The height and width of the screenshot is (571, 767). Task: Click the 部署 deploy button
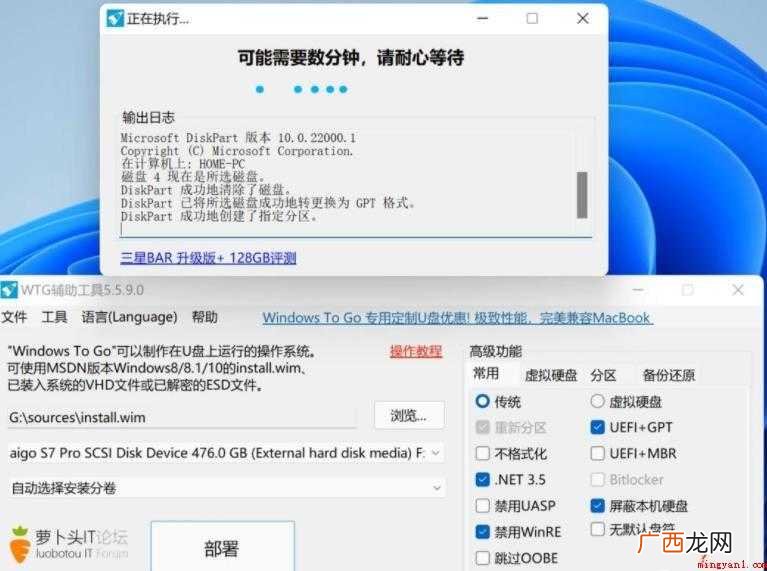223,546
